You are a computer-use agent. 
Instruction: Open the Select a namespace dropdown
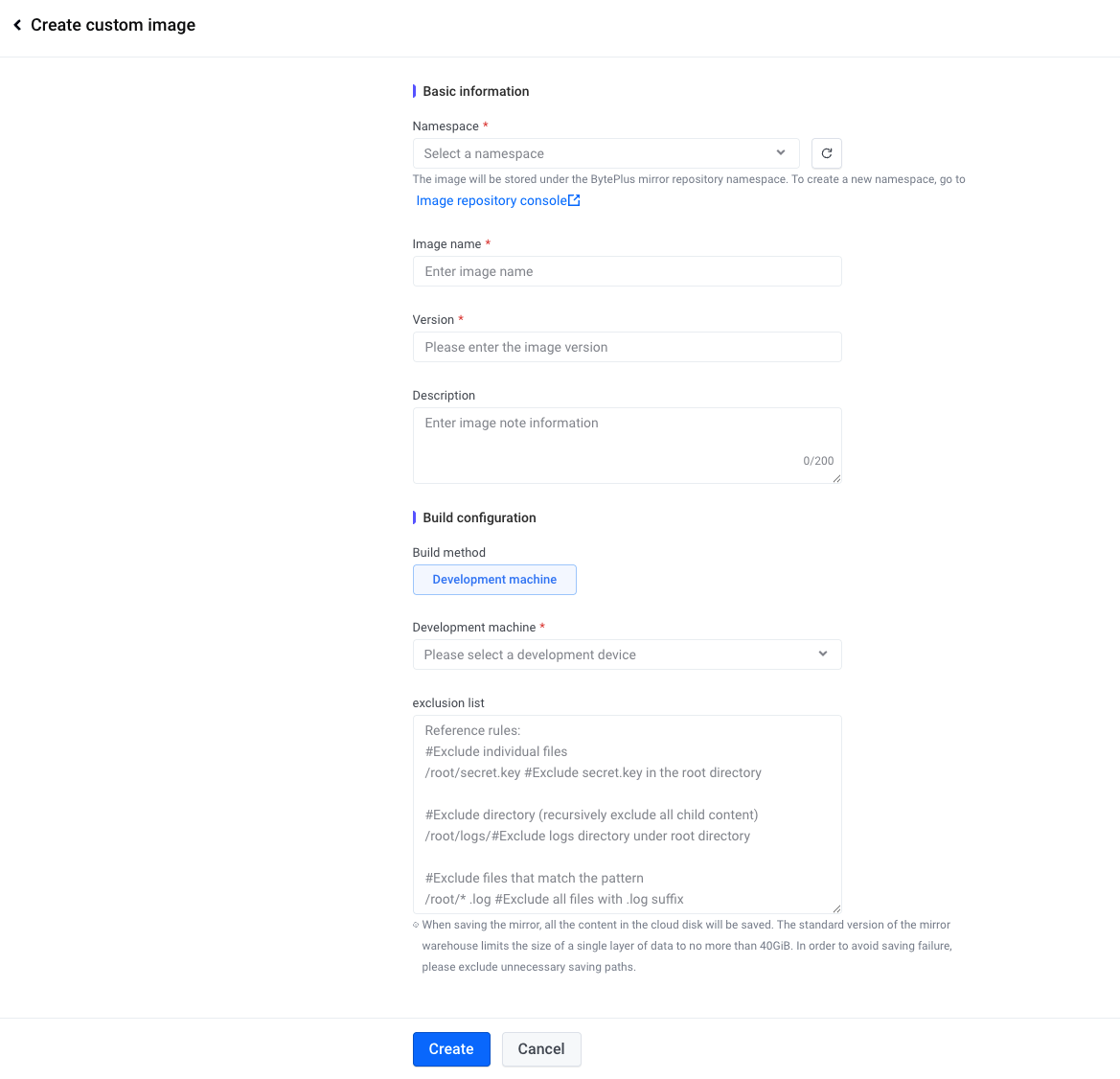594,153
